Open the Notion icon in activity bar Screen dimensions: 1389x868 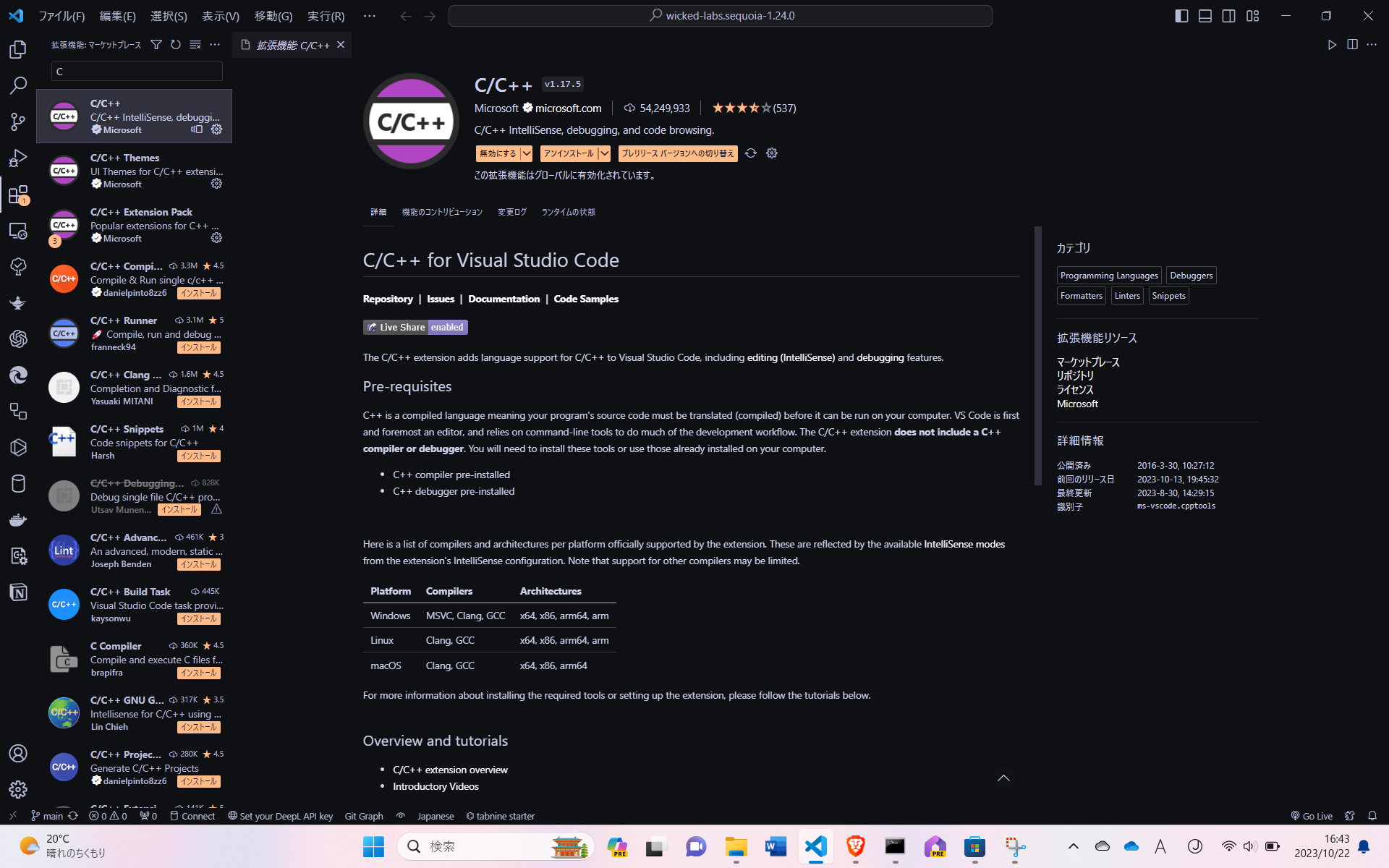18,592
